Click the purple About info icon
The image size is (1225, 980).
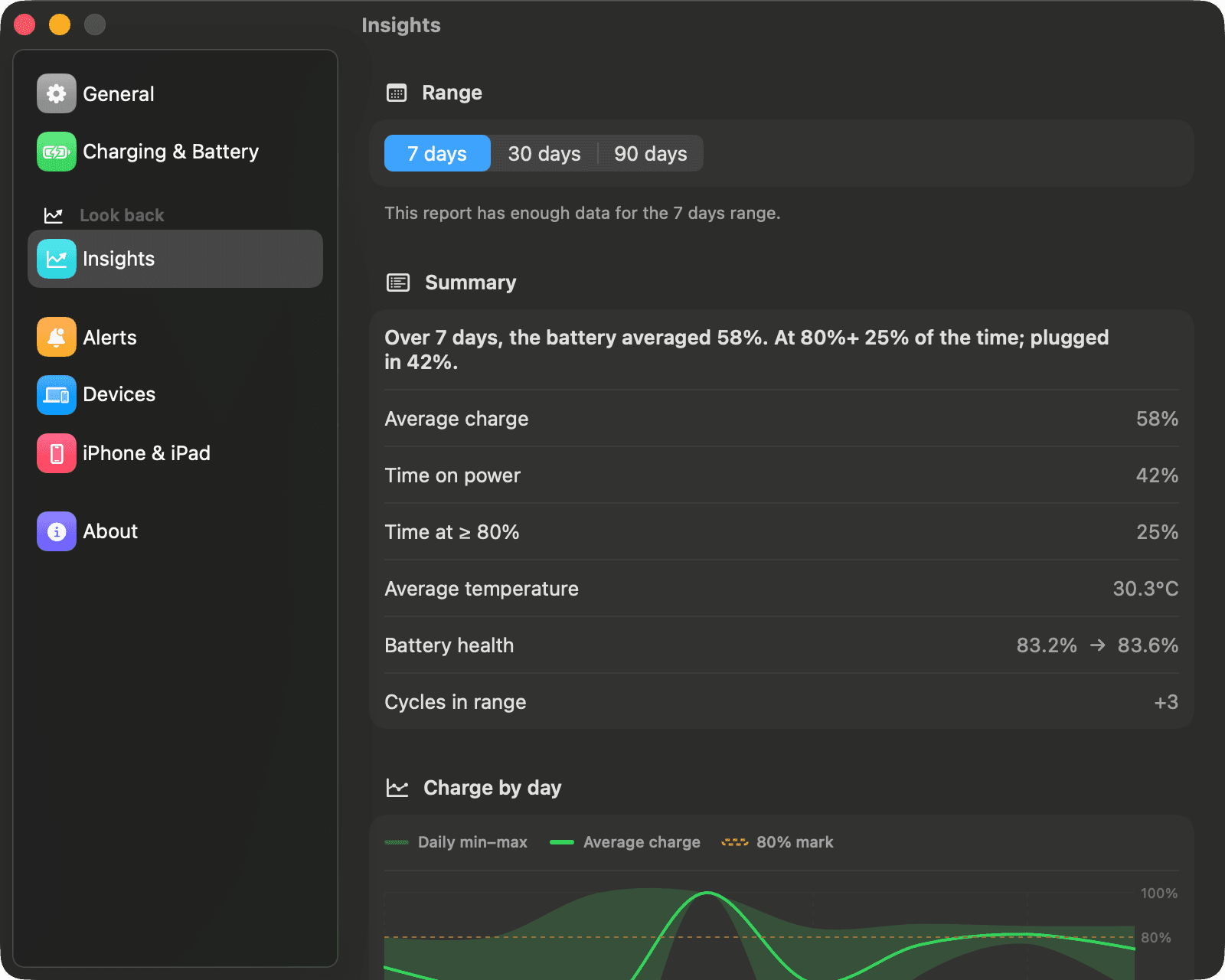tap(57, 531)
